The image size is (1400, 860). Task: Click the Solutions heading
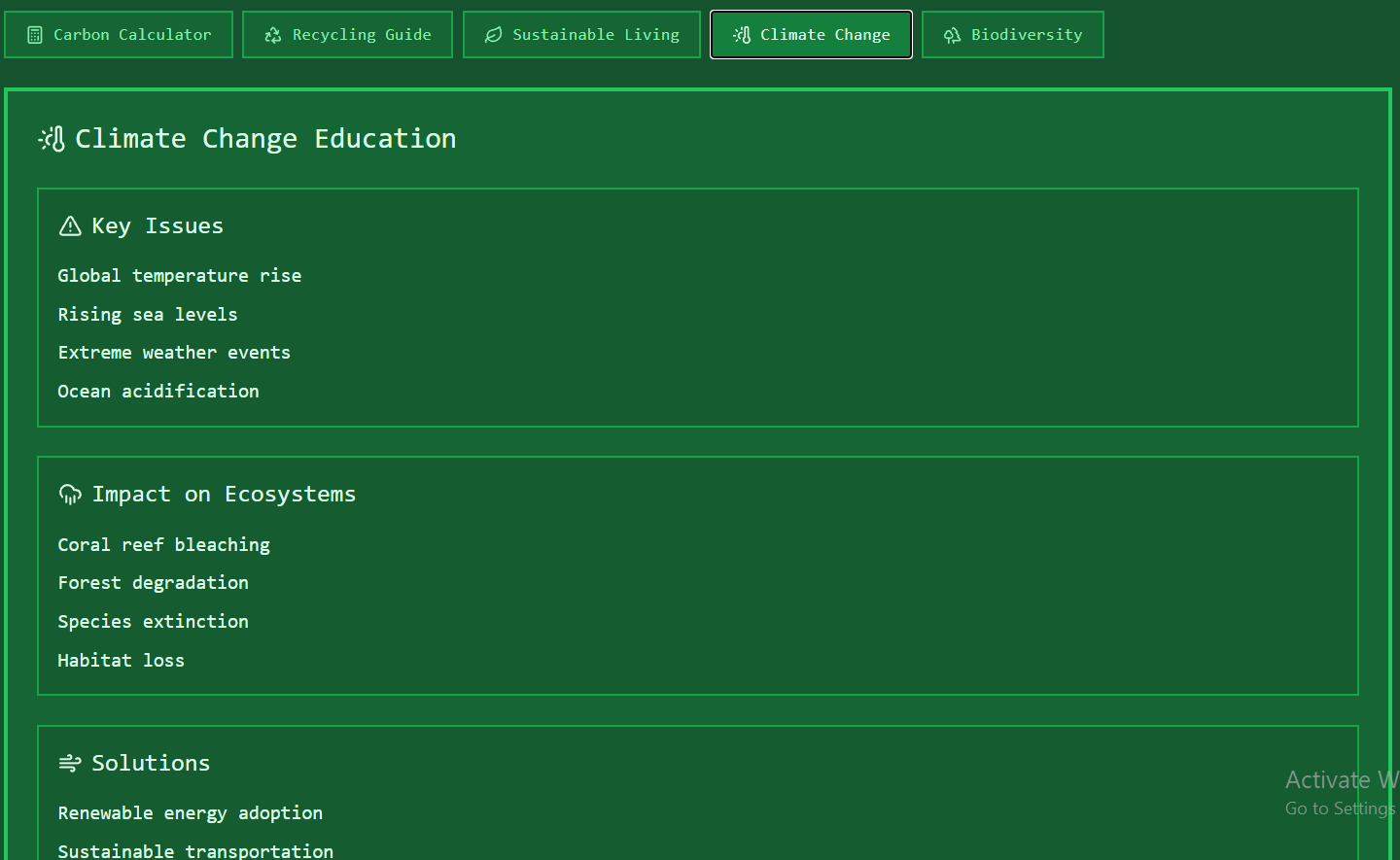[x=151, y=764]
